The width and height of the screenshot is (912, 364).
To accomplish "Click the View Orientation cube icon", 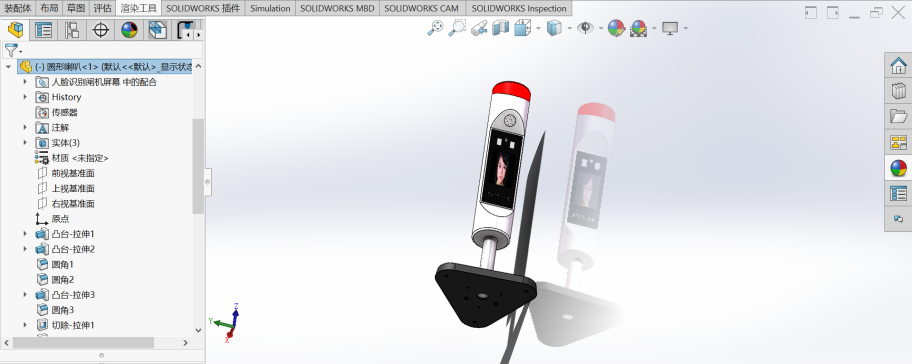I will click(522, 28).
